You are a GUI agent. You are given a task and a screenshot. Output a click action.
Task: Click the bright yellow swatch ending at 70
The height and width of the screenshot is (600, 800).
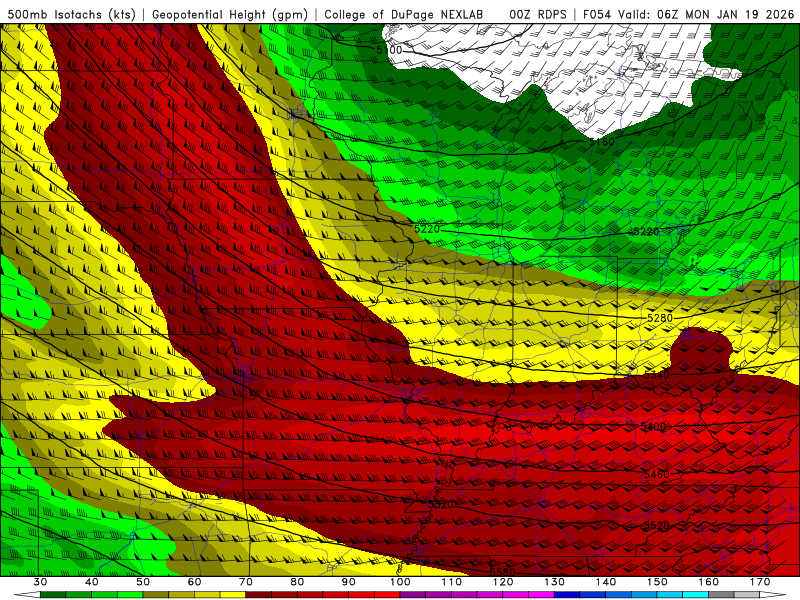233,595
